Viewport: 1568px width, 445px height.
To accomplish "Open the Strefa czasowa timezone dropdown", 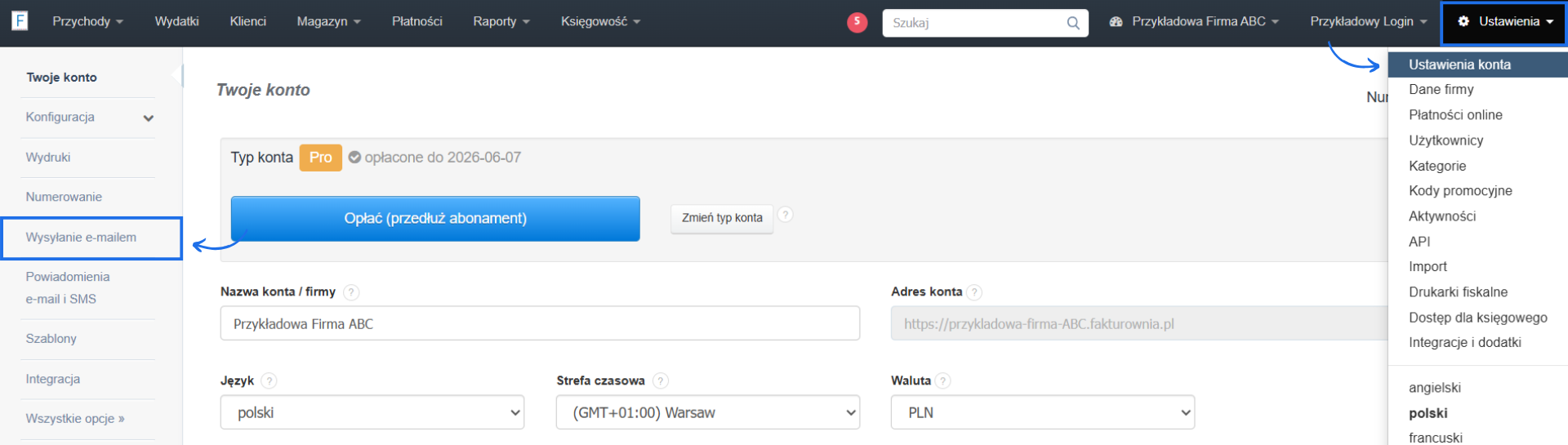I will coord(707,412).
